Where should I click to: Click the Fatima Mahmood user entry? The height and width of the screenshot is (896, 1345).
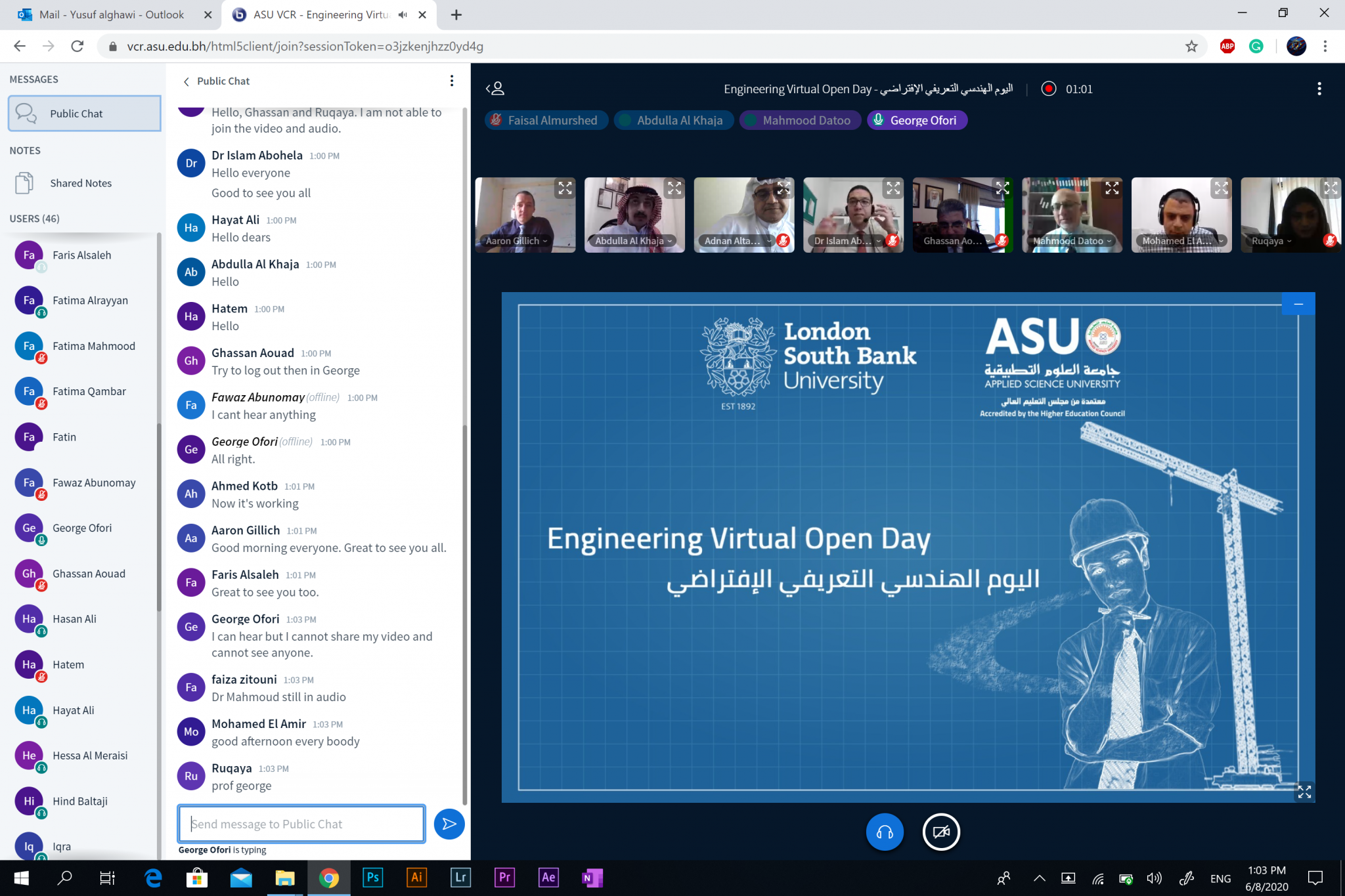pos(82,347)
